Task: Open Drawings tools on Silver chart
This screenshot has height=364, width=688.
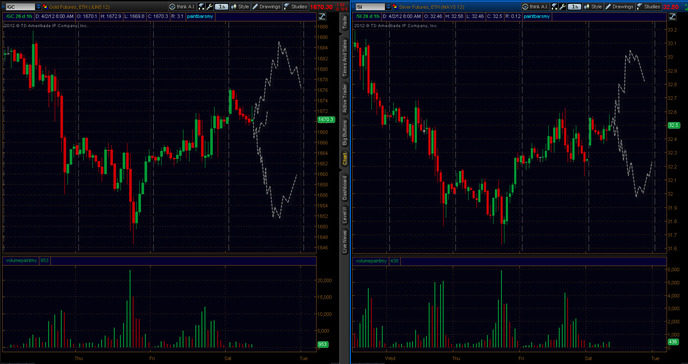Action: tap(620, 7)
